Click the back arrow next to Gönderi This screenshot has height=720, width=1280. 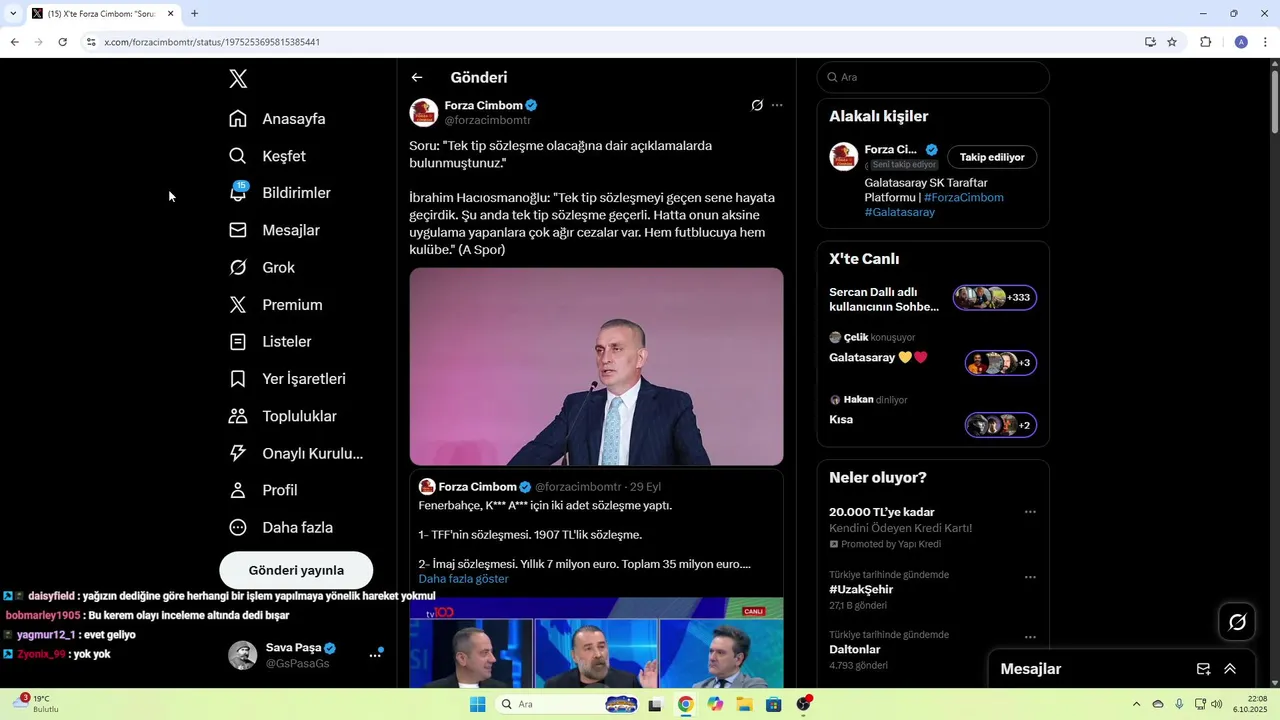(x=417, y=78)
